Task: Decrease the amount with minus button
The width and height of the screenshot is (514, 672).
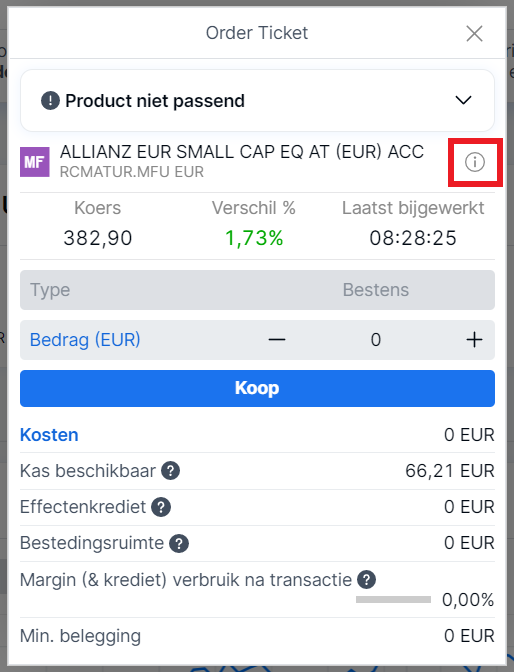Action: point(277,340)
